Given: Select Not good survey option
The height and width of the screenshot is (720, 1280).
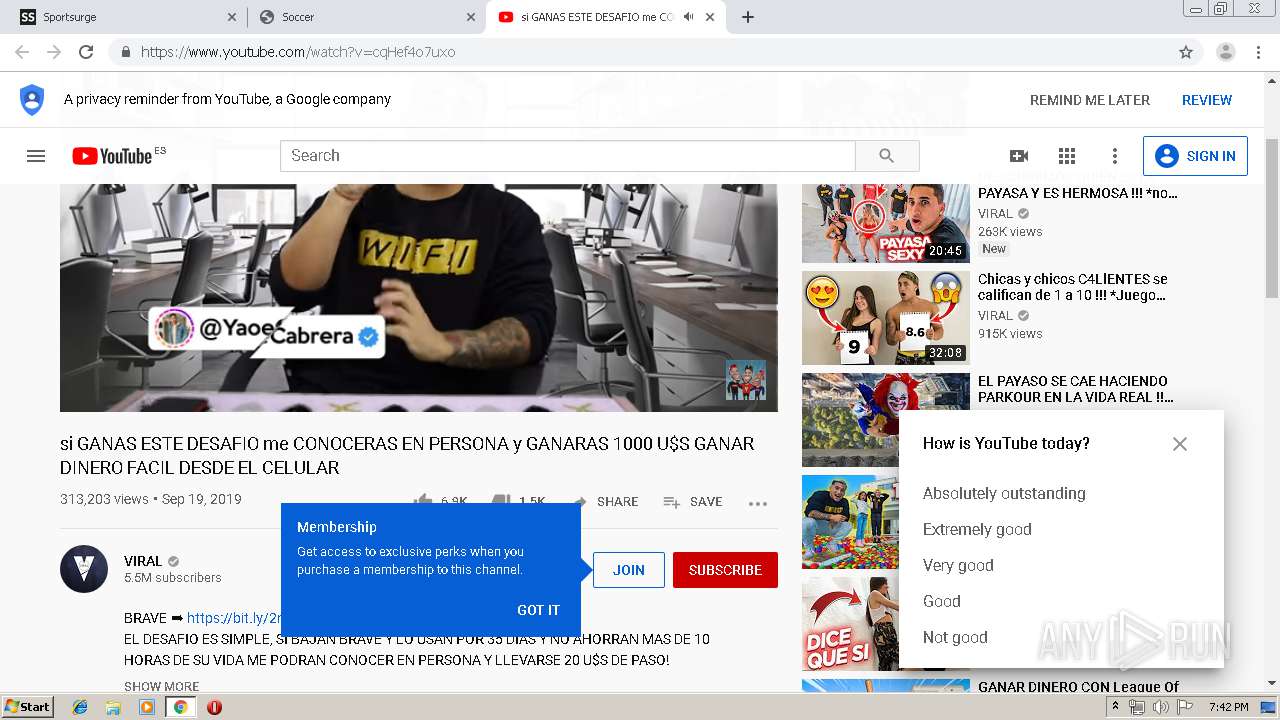Looking at the screenshot, I should (955, 637).
